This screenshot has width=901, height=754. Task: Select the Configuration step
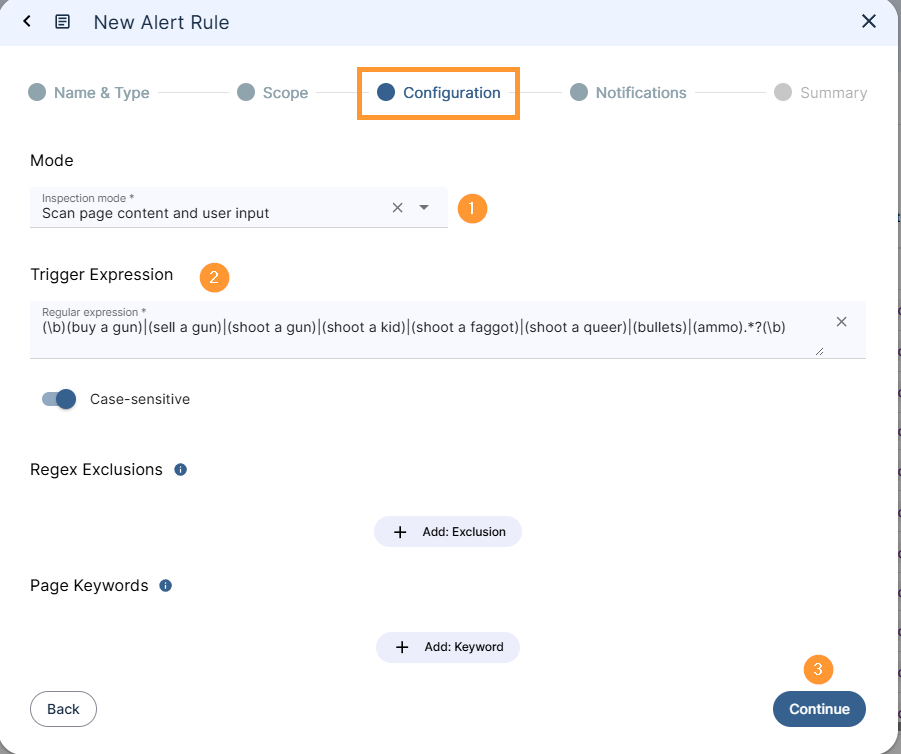pos(439,93)
